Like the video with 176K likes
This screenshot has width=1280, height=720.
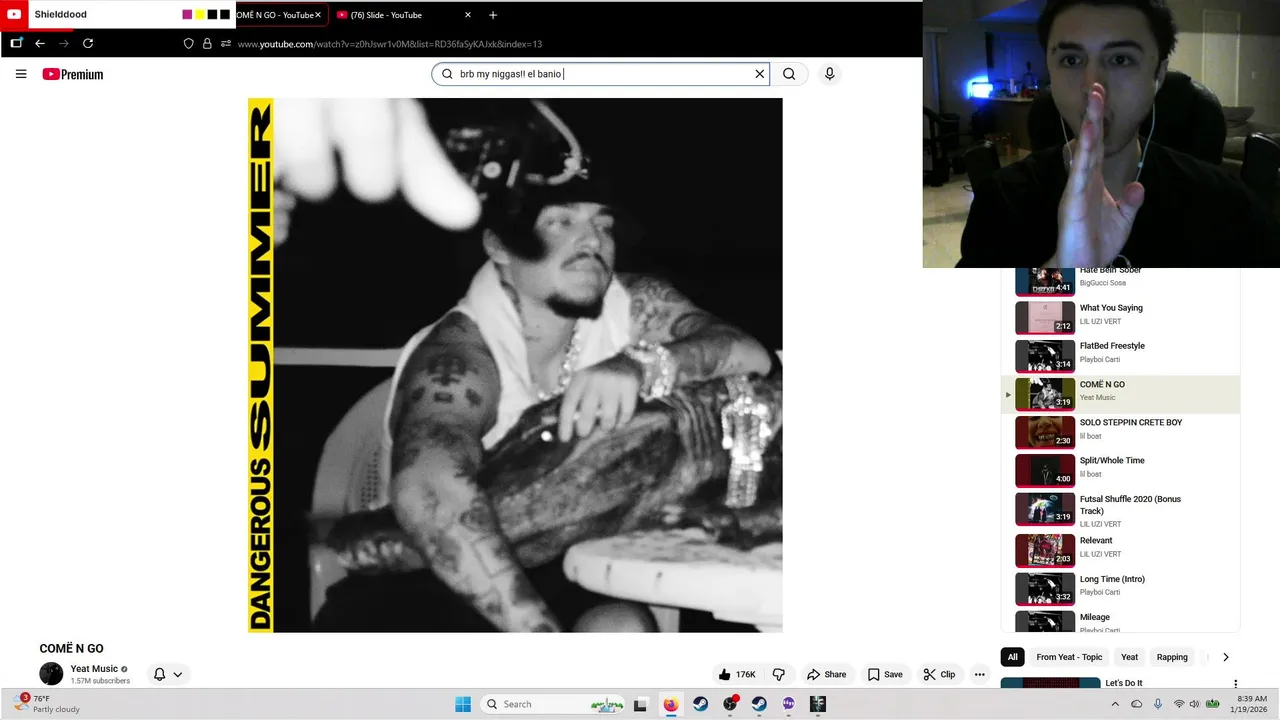(737, 674)
